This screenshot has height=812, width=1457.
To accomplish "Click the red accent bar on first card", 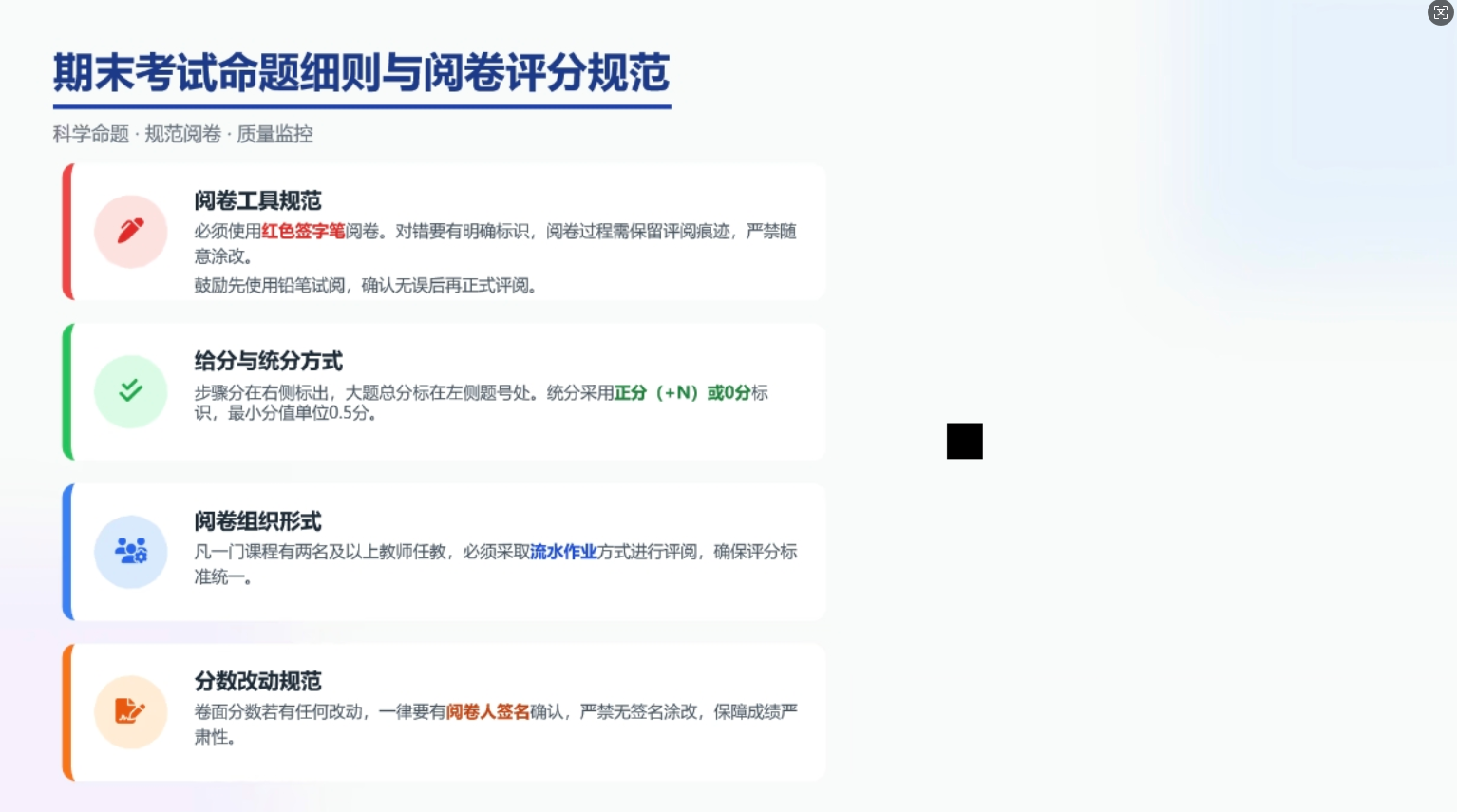I will tap(66, 232).
